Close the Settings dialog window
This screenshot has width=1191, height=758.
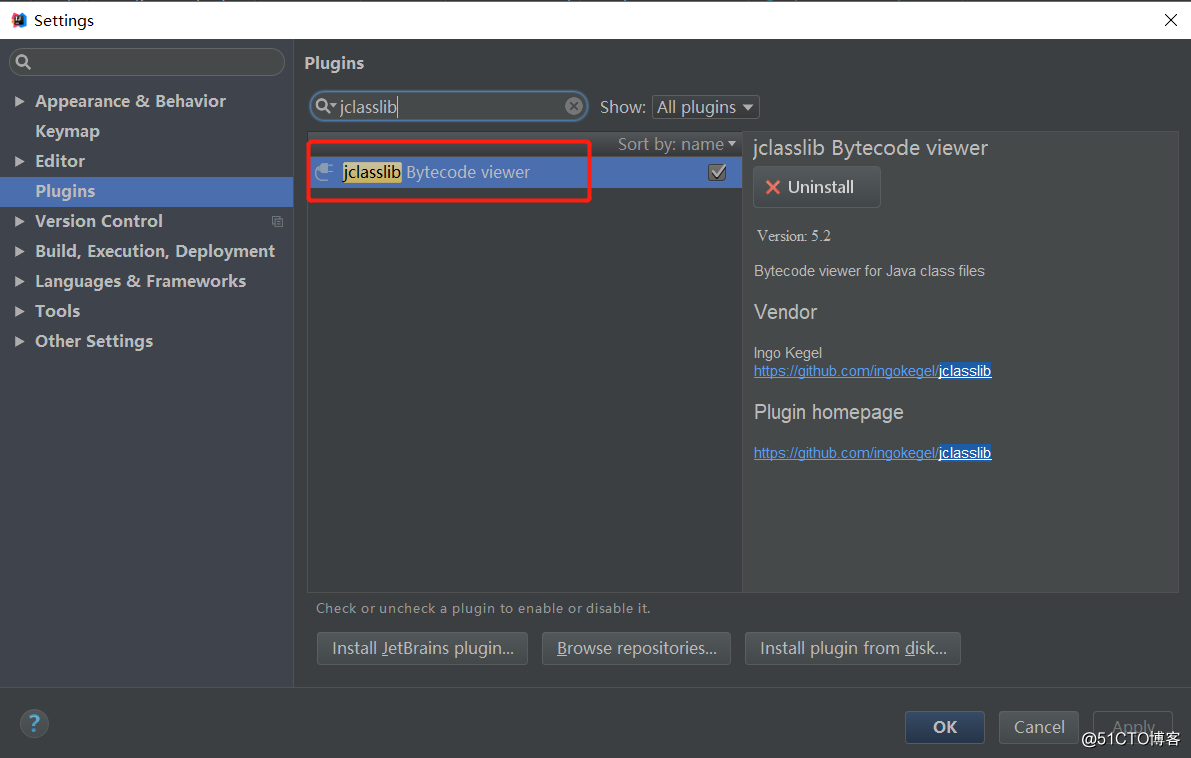tap(1170, 21)
